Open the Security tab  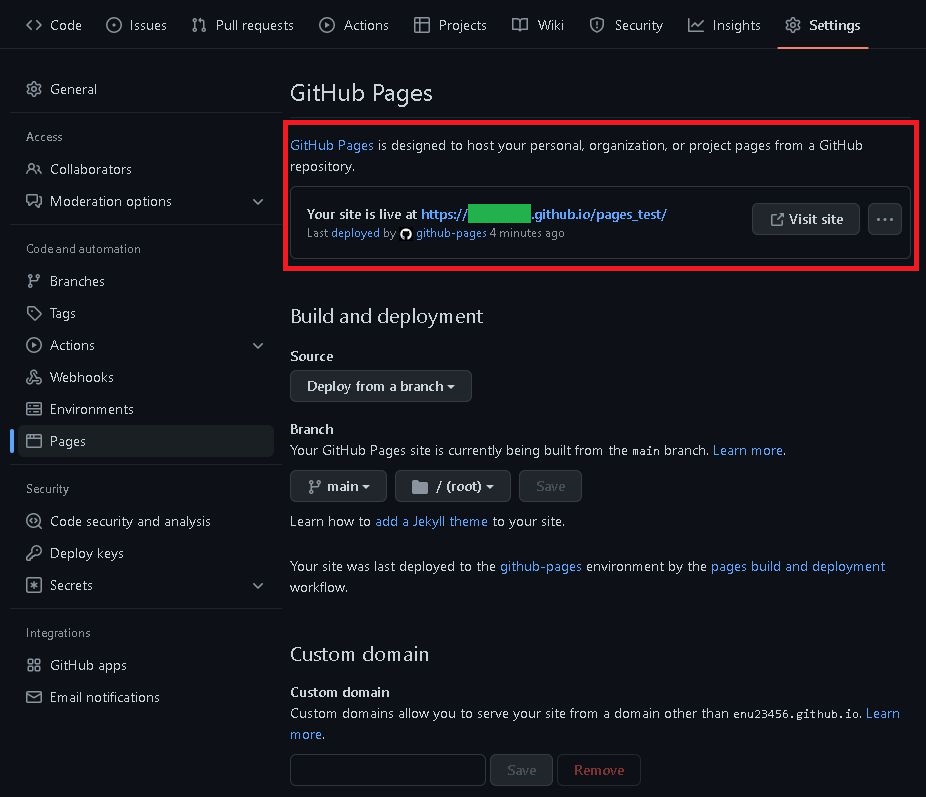[626, 25]
